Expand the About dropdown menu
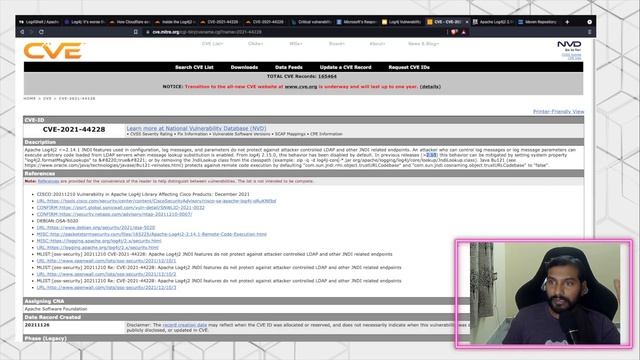Viewport: 640px width, 360px height. (x=377, y=44)
